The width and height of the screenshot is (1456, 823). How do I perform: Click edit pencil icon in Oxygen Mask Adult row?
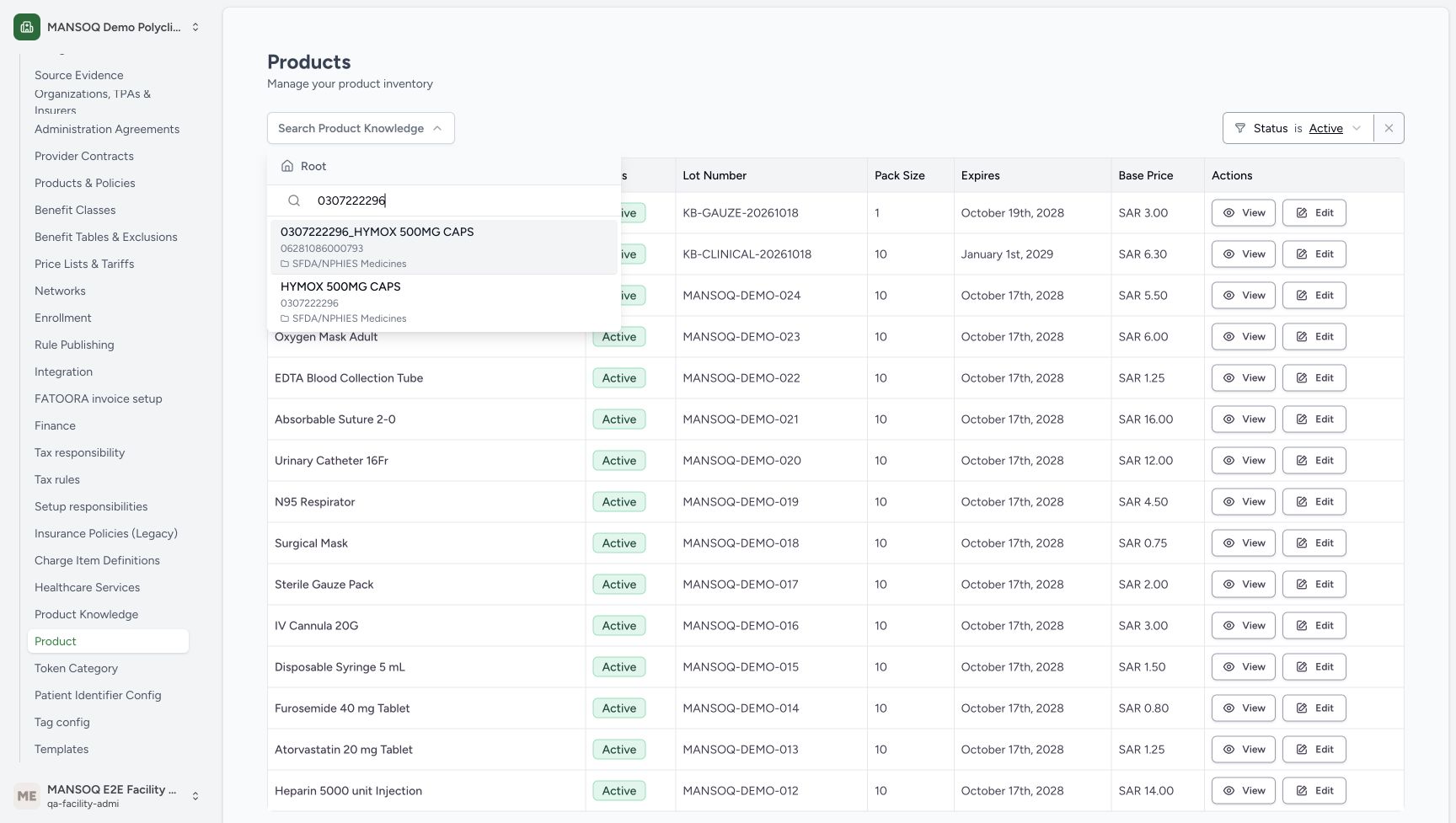pyautogui.click(x=1301, y=337)
